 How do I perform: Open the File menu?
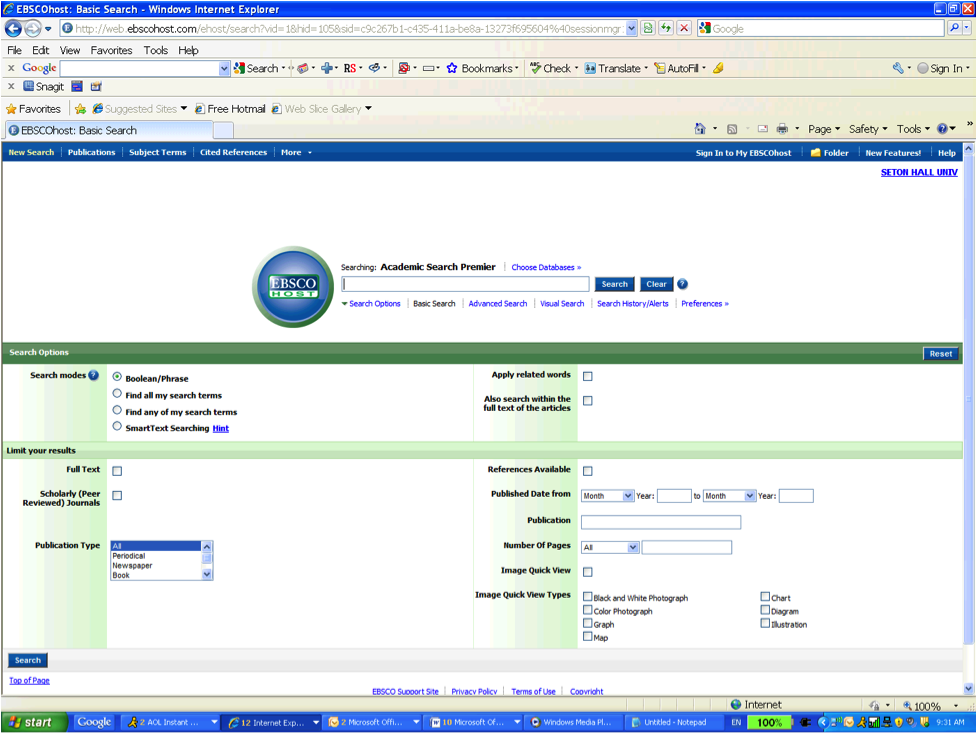tap(14, 50)
